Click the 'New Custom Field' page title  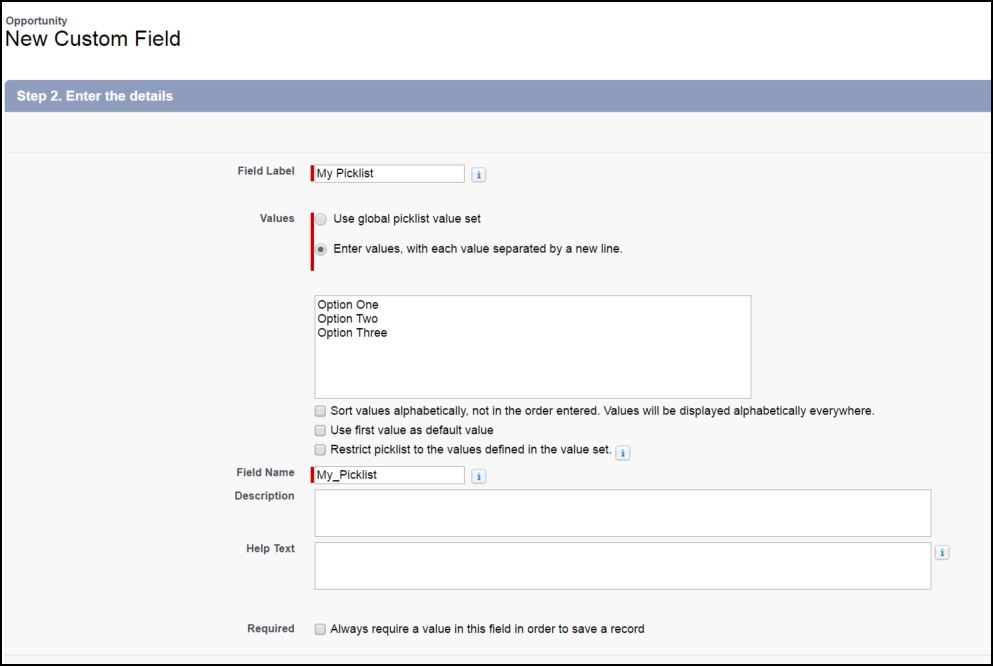93,40
